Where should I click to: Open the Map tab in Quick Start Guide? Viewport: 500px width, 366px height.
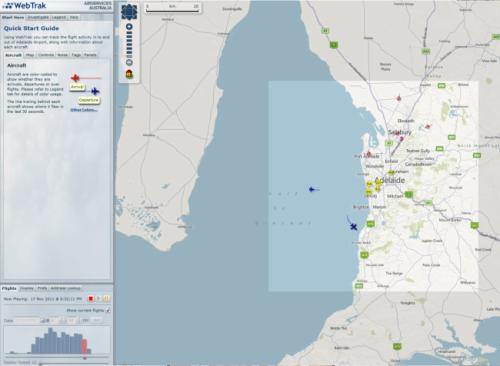(x=30, y=55)
